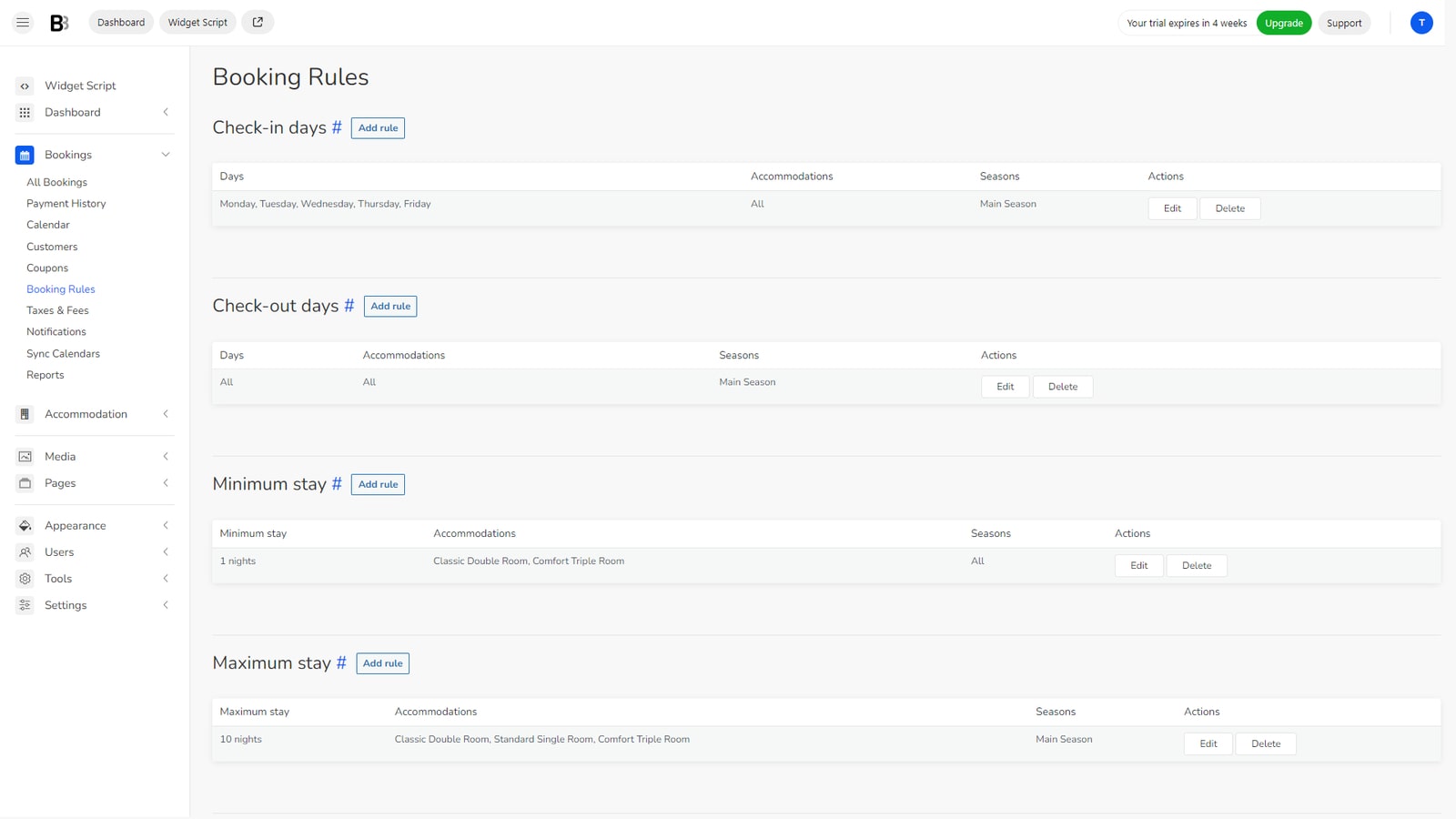
Task: Open Accommodation via its building icon
Action: tap(24, 413)
